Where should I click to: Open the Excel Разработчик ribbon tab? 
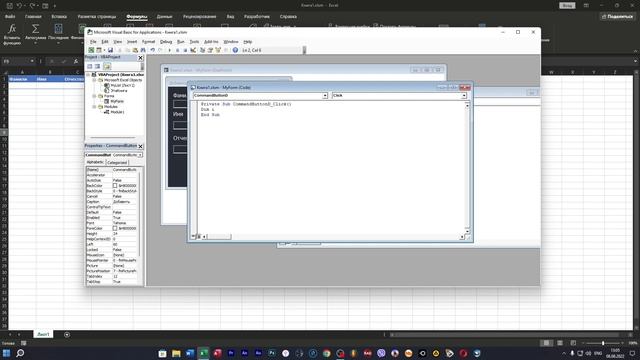[257, 17]
